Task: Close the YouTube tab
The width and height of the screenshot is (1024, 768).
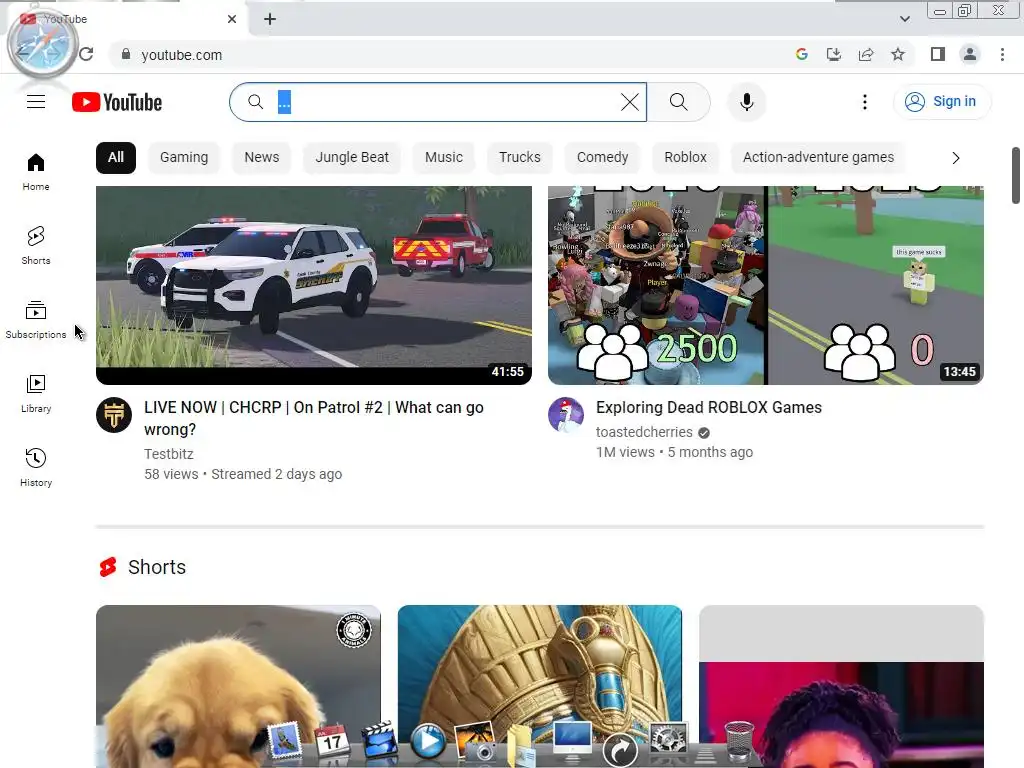Action: 232,19
